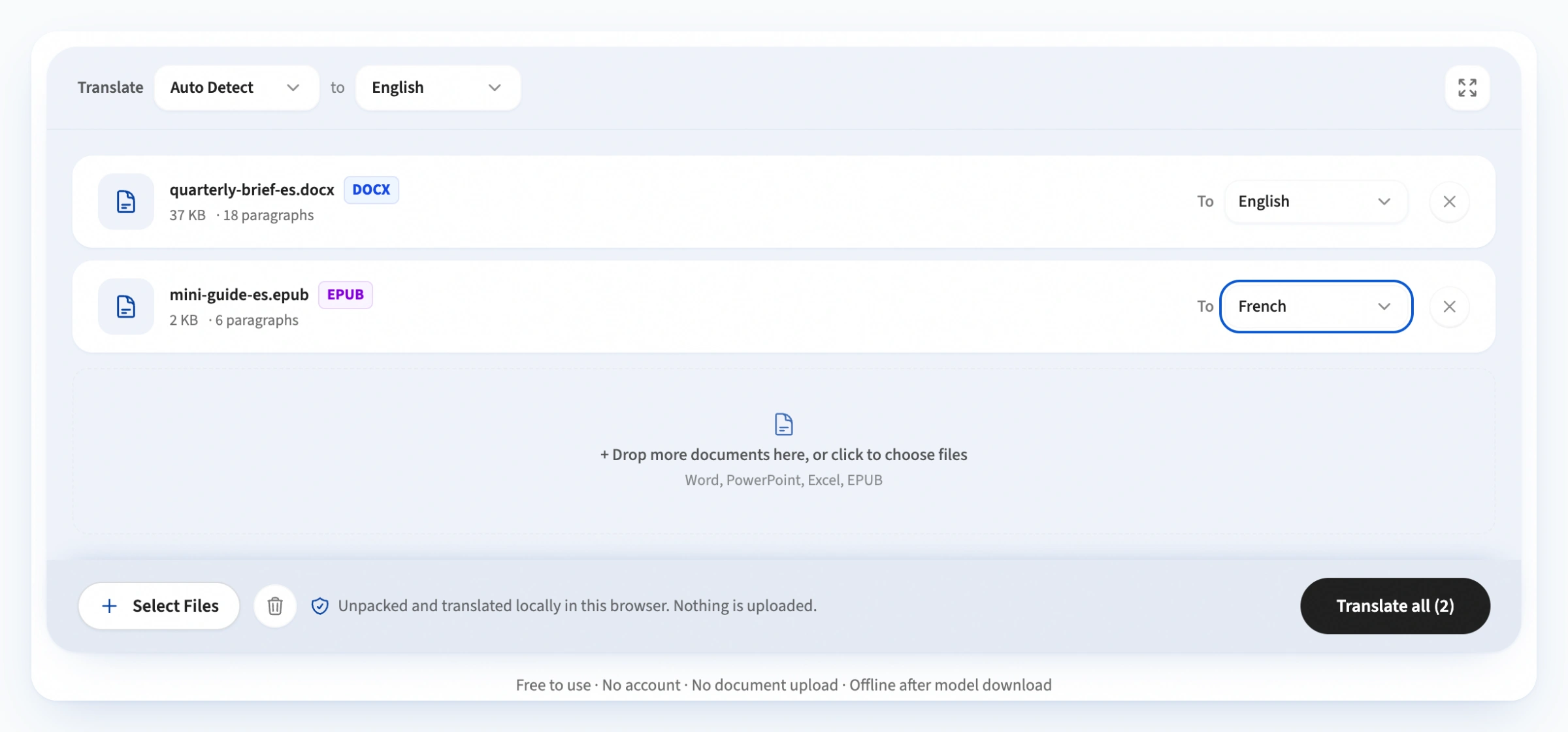Viewport: 1568px width, 732px height.
Task: Click the Select Files button
Action: [159, 606]
